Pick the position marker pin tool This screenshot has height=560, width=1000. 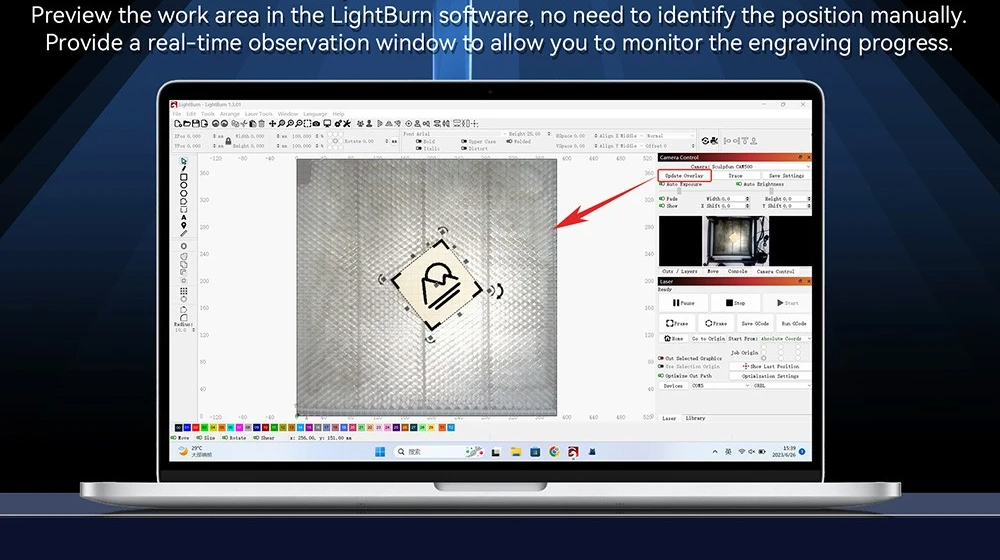184,226
